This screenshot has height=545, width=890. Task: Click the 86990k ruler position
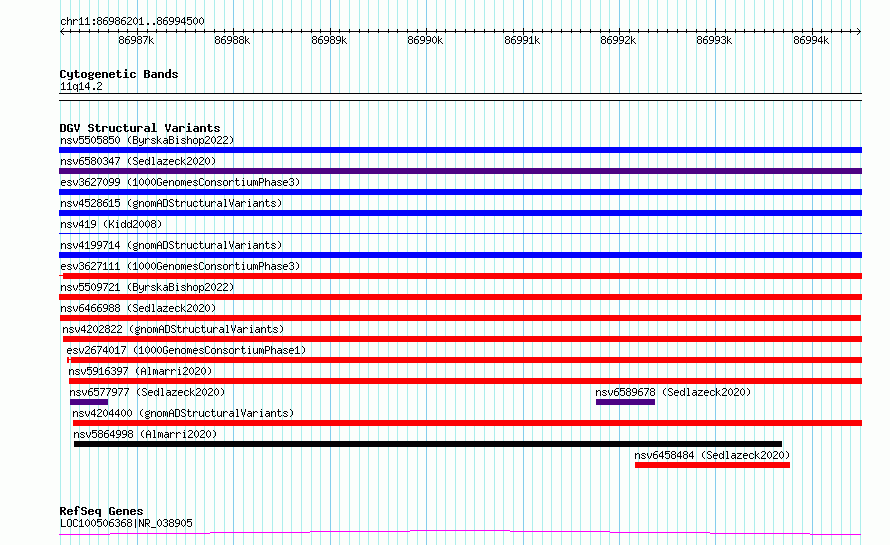425,40
